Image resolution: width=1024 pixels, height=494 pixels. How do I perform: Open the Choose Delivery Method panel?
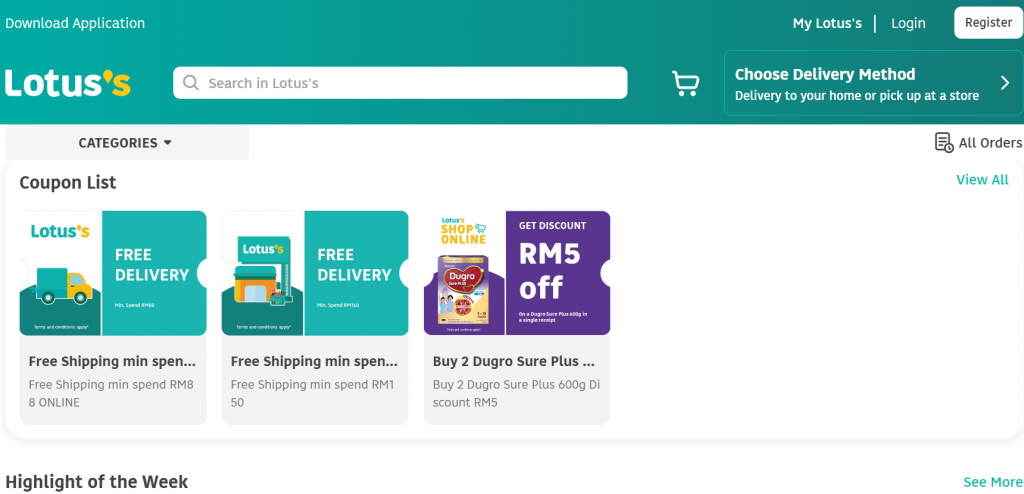[x=874, y=83]
